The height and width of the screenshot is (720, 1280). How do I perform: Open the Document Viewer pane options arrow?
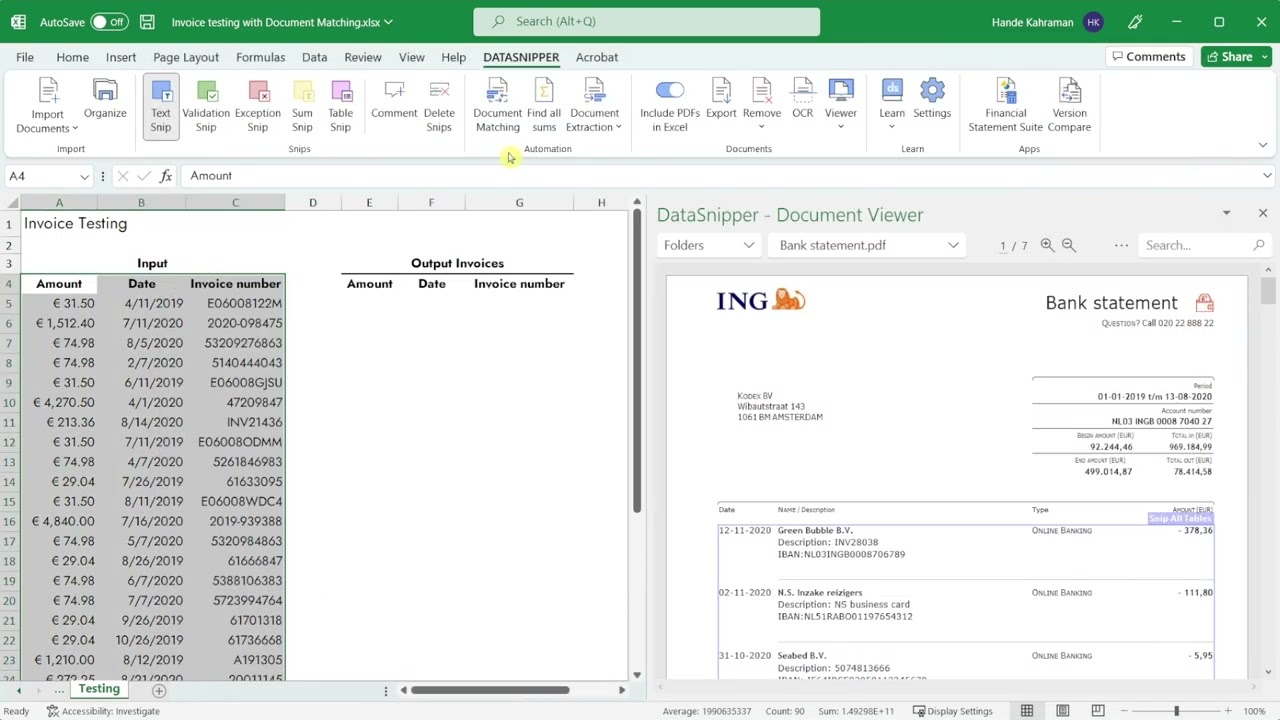tap(1226, 213)
